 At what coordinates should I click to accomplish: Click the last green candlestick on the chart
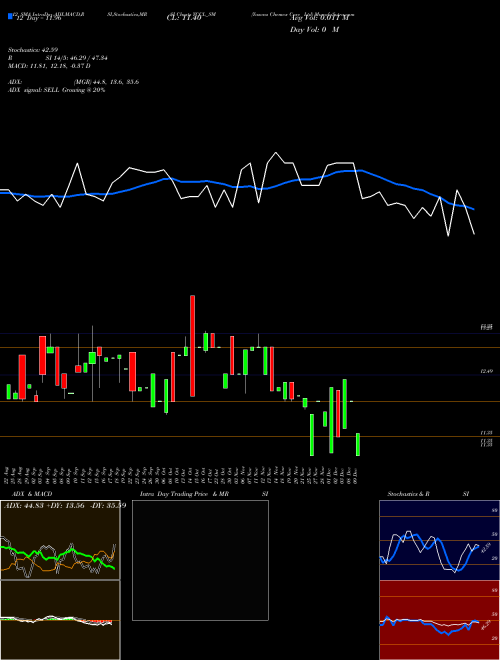coord(358,444)
